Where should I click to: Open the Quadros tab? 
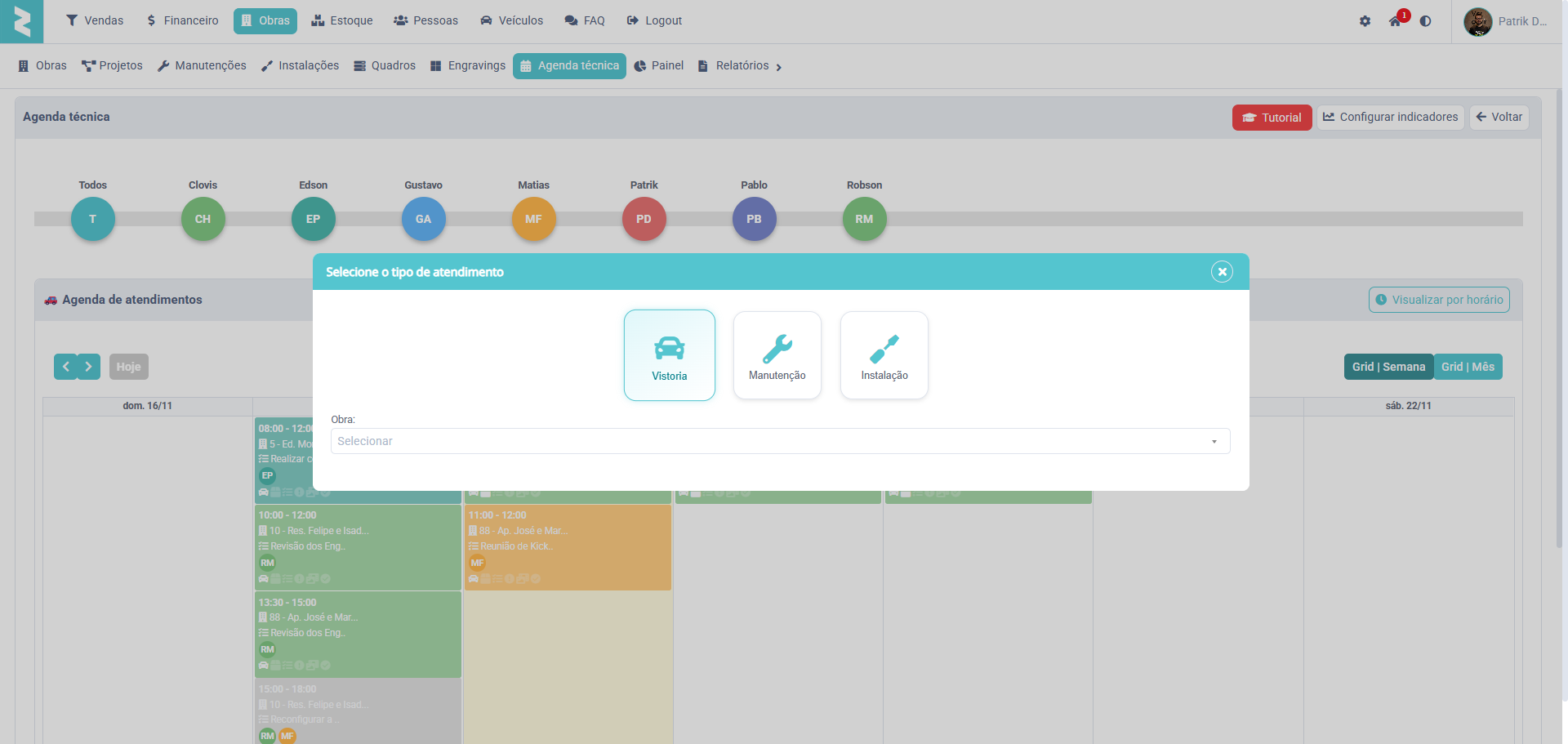(x=385, y=65)
